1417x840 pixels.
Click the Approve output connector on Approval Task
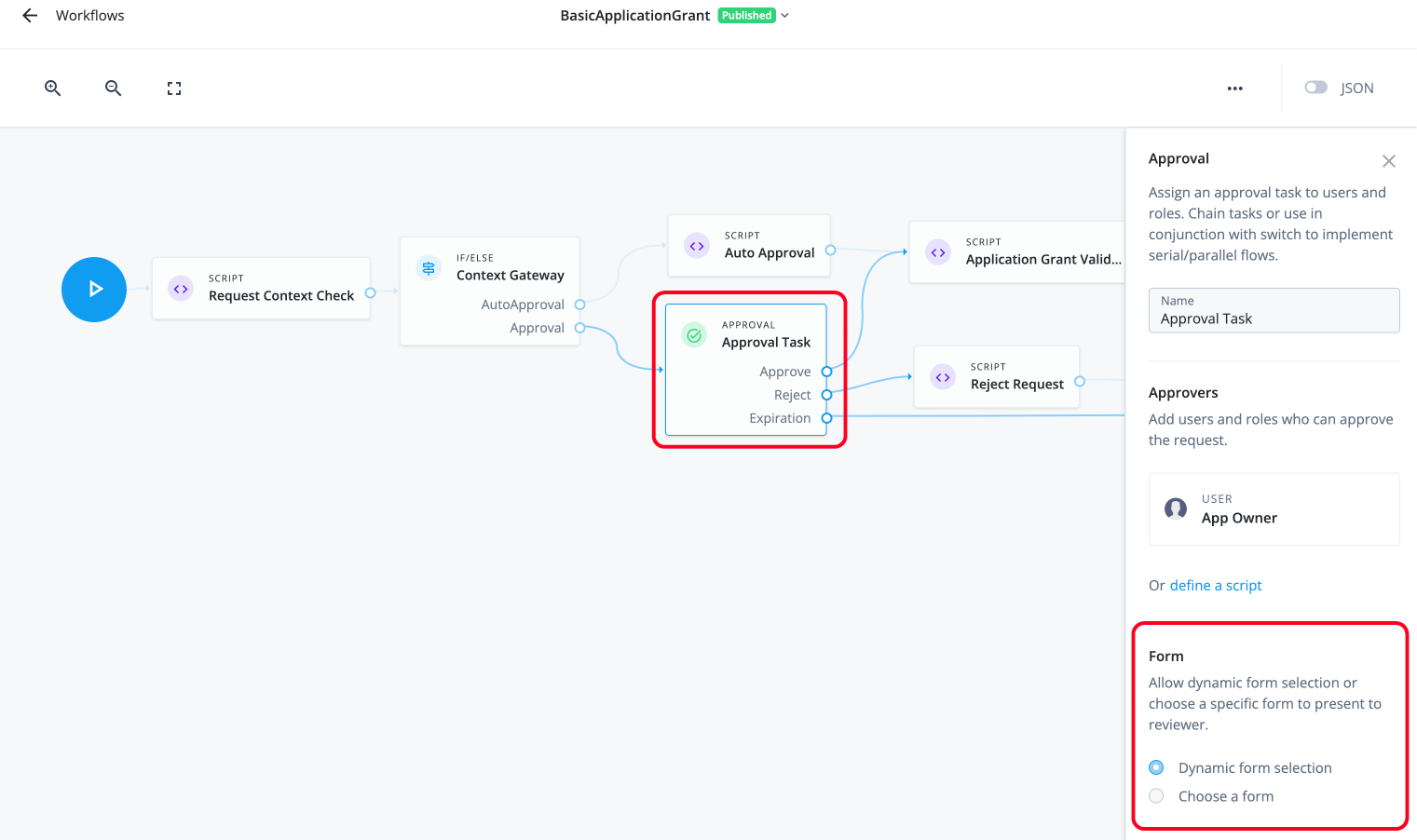[826, 371]
